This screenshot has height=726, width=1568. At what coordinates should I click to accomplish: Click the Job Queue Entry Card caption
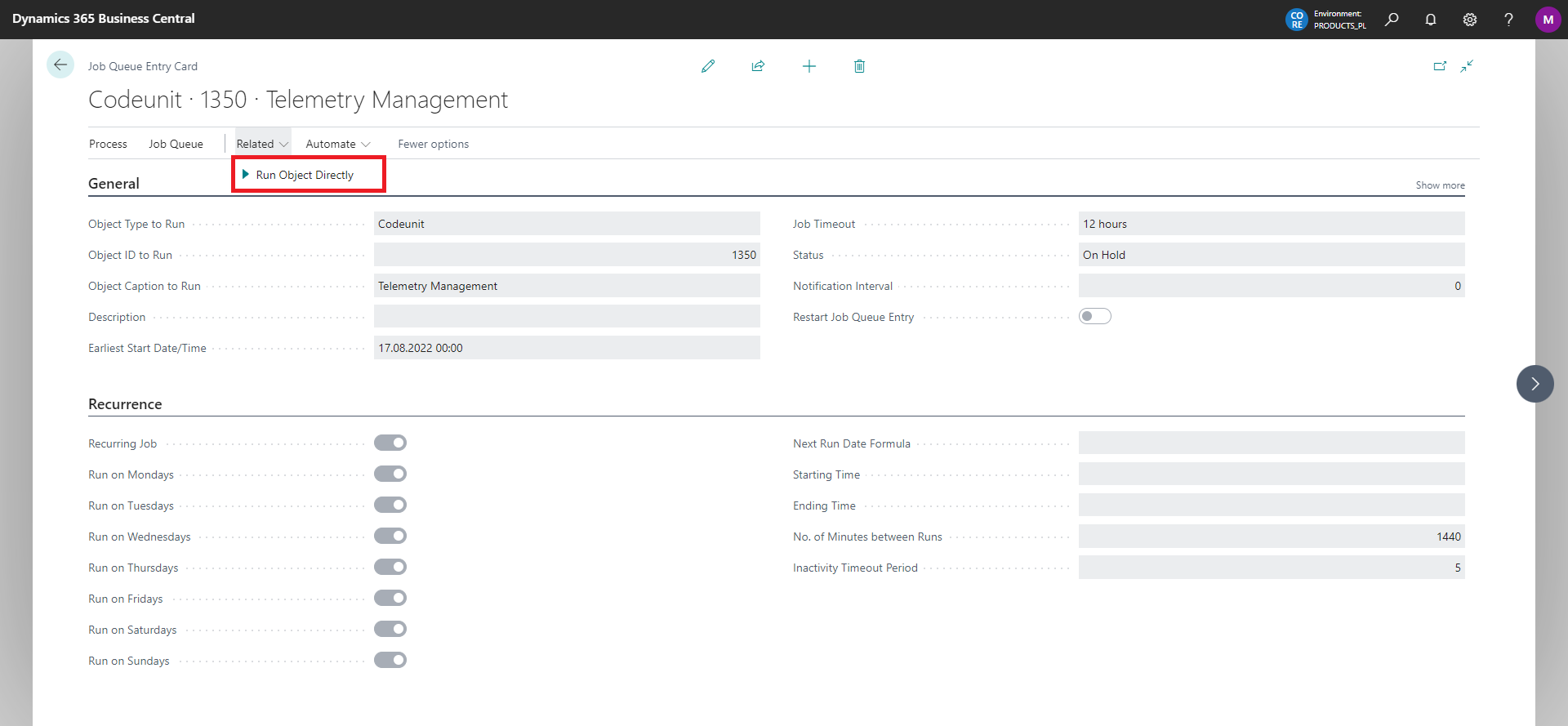click(x=143, y=66)
